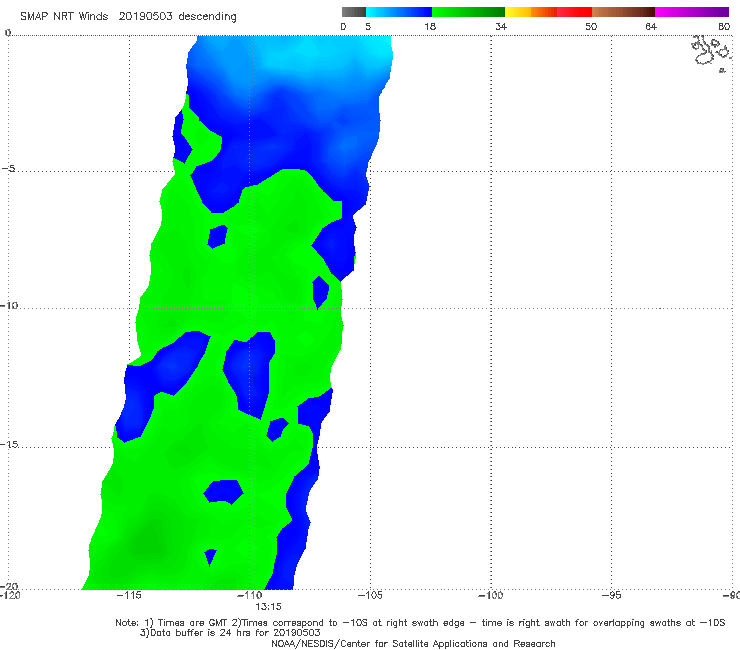Click the longitude label '-110'
The height and width of the screenshot is (650, 740).
(250, 595)
